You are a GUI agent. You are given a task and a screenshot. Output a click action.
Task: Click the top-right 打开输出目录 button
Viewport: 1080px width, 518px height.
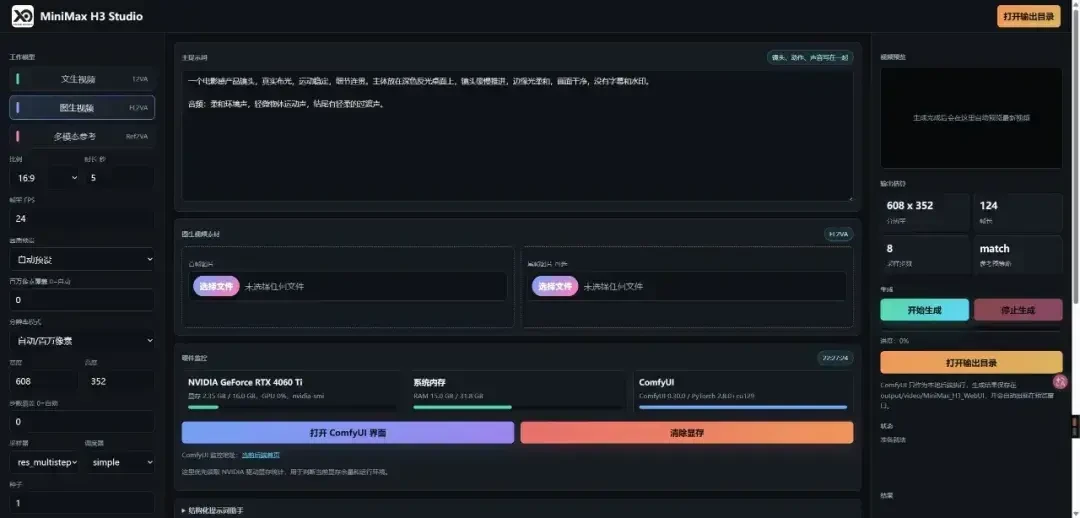(x=1028, y=16)
